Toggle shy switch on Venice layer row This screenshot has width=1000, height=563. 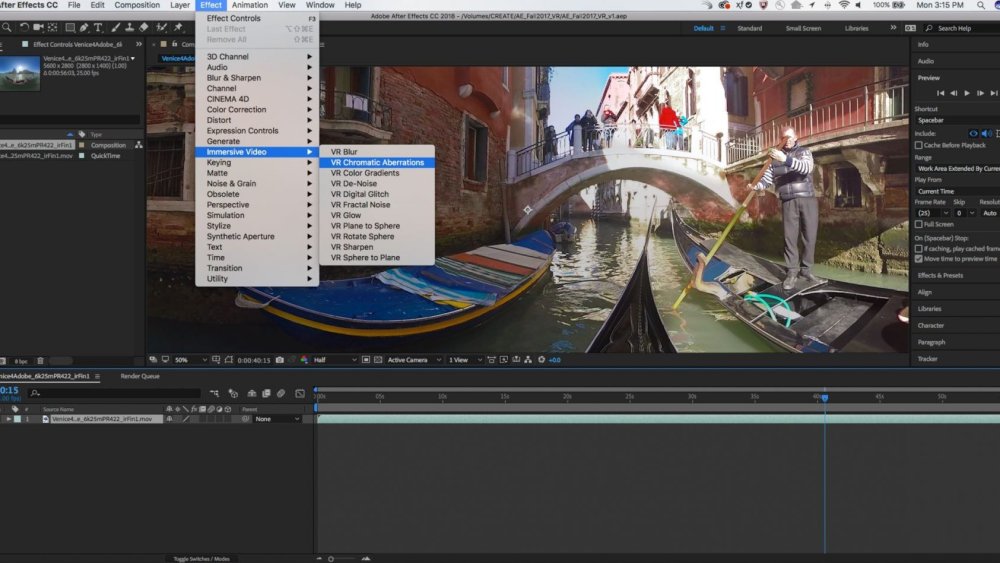click(x=169, y=420)
